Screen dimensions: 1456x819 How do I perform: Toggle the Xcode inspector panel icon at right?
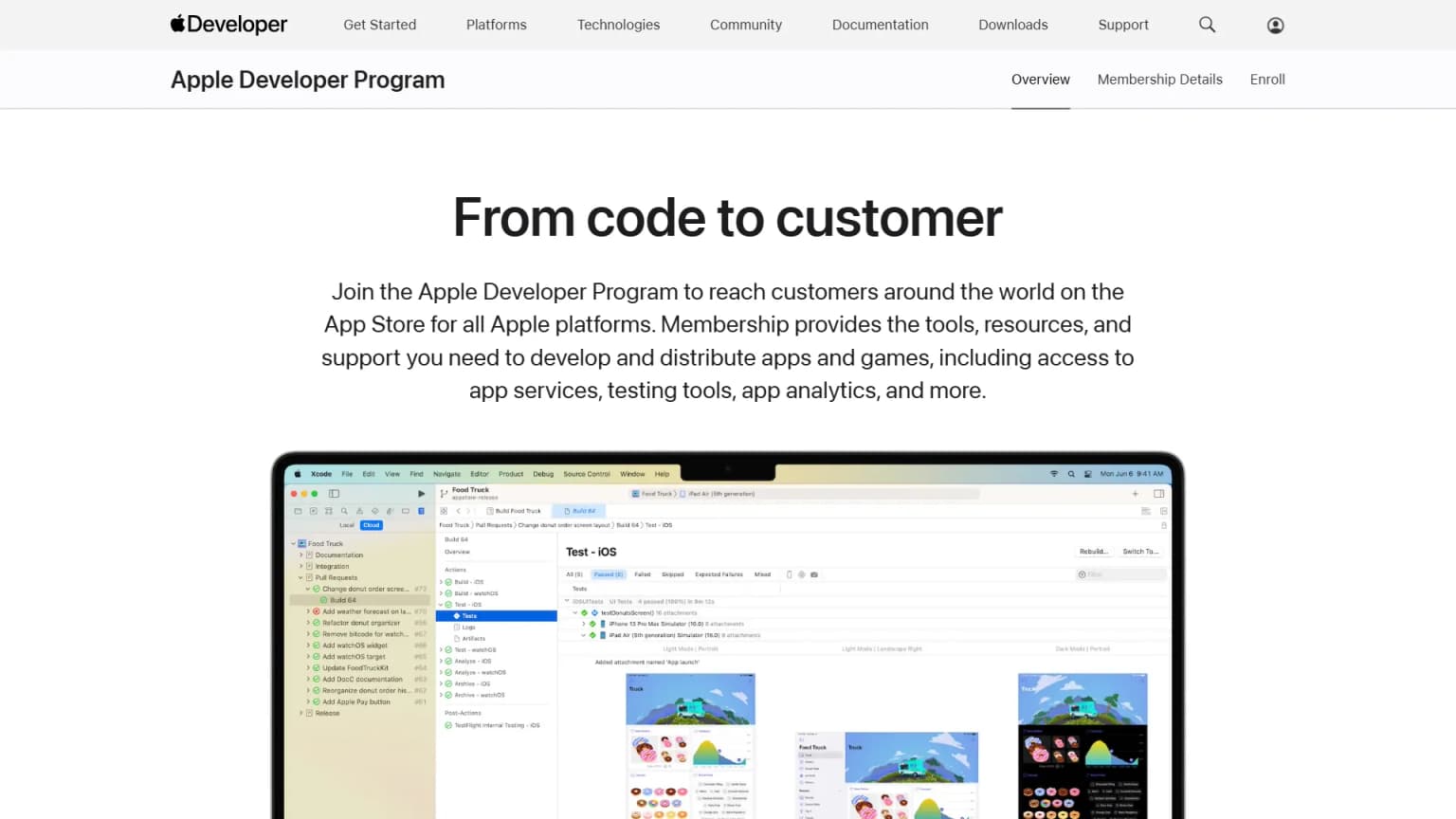point(1158,493)
